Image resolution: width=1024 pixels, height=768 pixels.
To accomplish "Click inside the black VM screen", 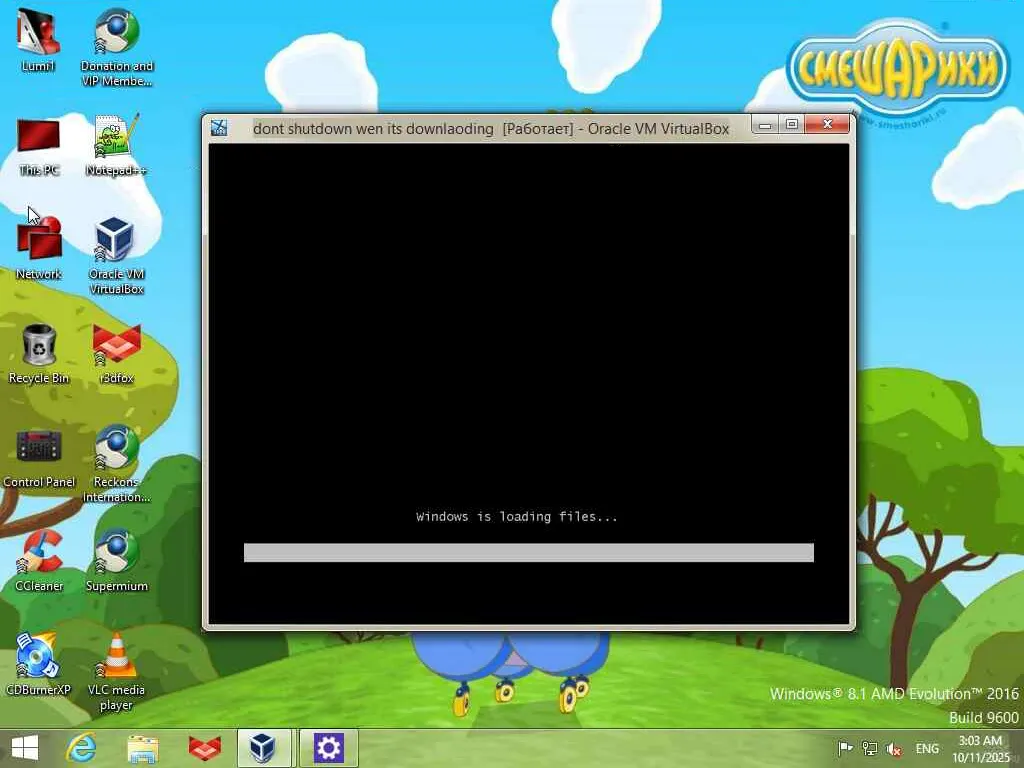I will [x=529, y=384].
